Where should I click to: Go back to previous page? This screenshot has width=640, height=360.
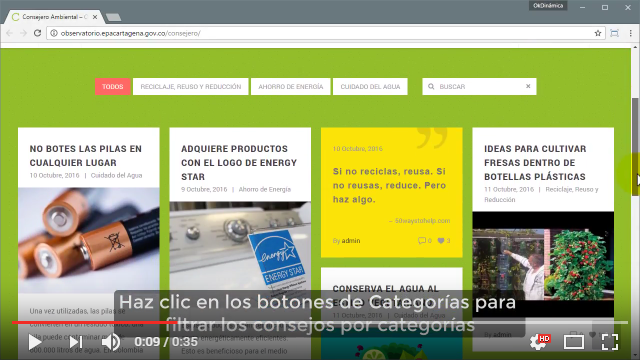[9, 33]
